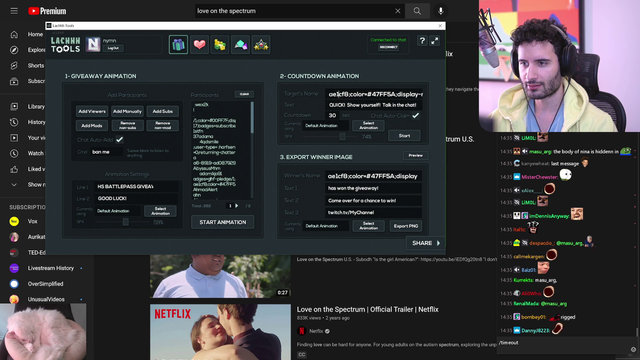Open Subscriptions in YouTube sidebar
Image resolution: width=640 pixels, height=360 pixels.
[x=27, y=81]
